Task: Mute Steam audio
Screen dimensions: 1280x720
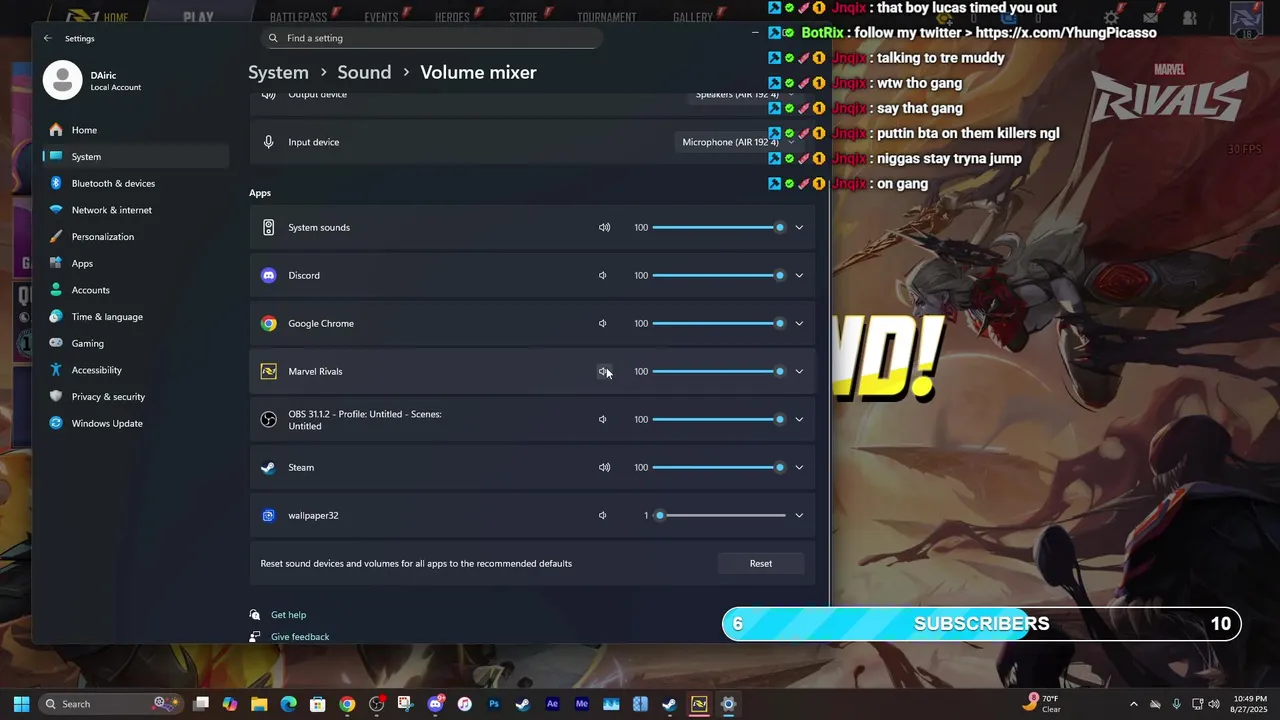Action: 604,467
